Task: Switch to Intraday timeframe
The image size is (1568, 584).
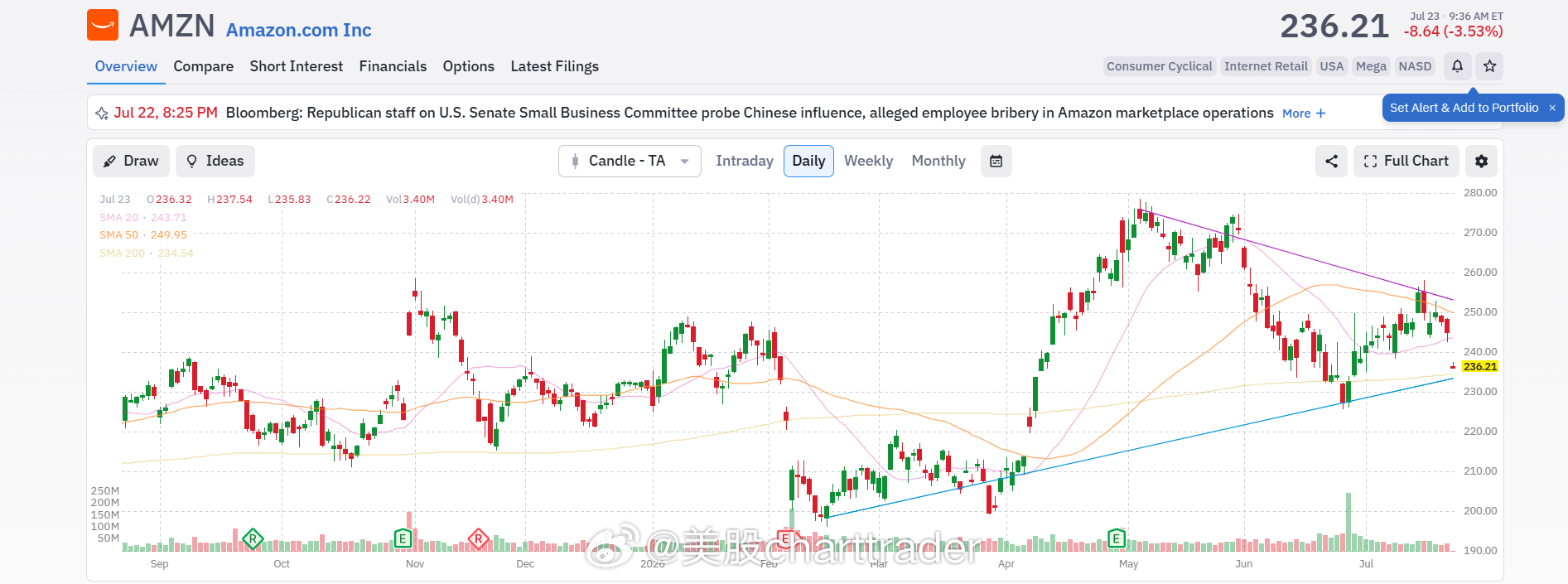Action: [x=745, y=161]
